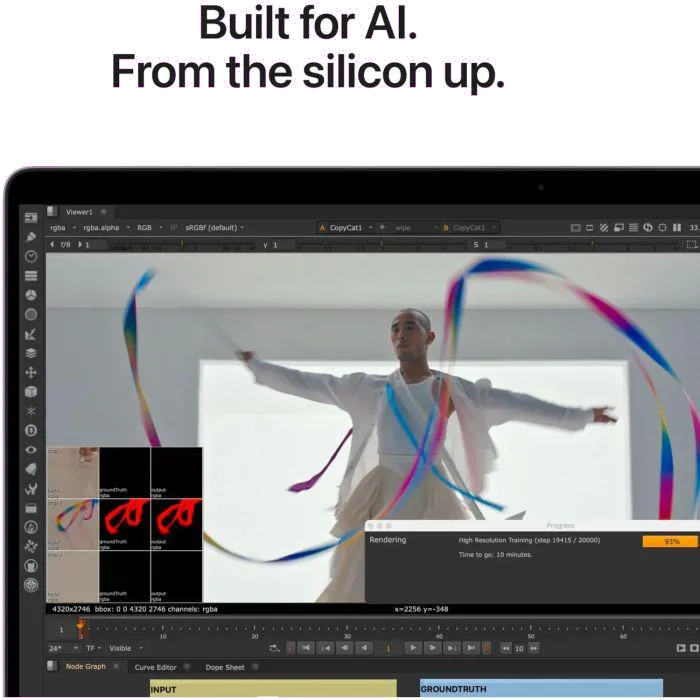Switch to the Dope Sheet tab
700x700 pixels.
tap(224, 667)
